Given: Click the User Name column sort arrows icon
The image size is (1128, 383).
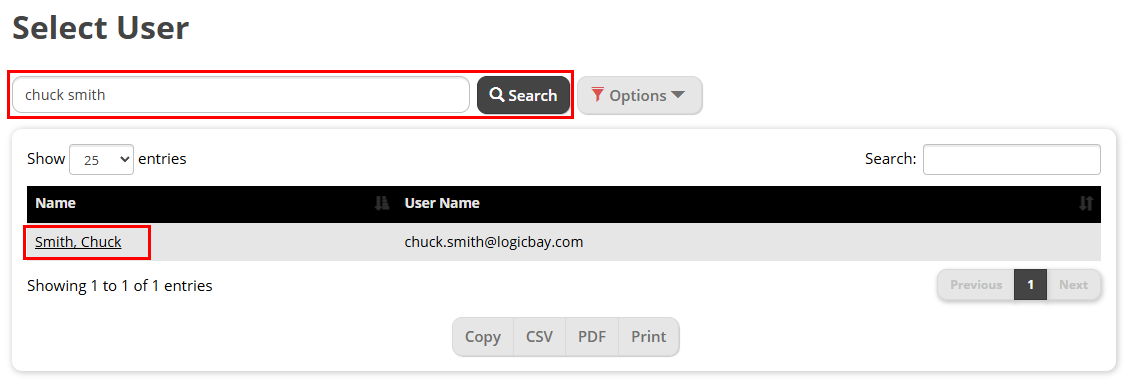Looking at the screenshot, I should [x=1086, y=204].
